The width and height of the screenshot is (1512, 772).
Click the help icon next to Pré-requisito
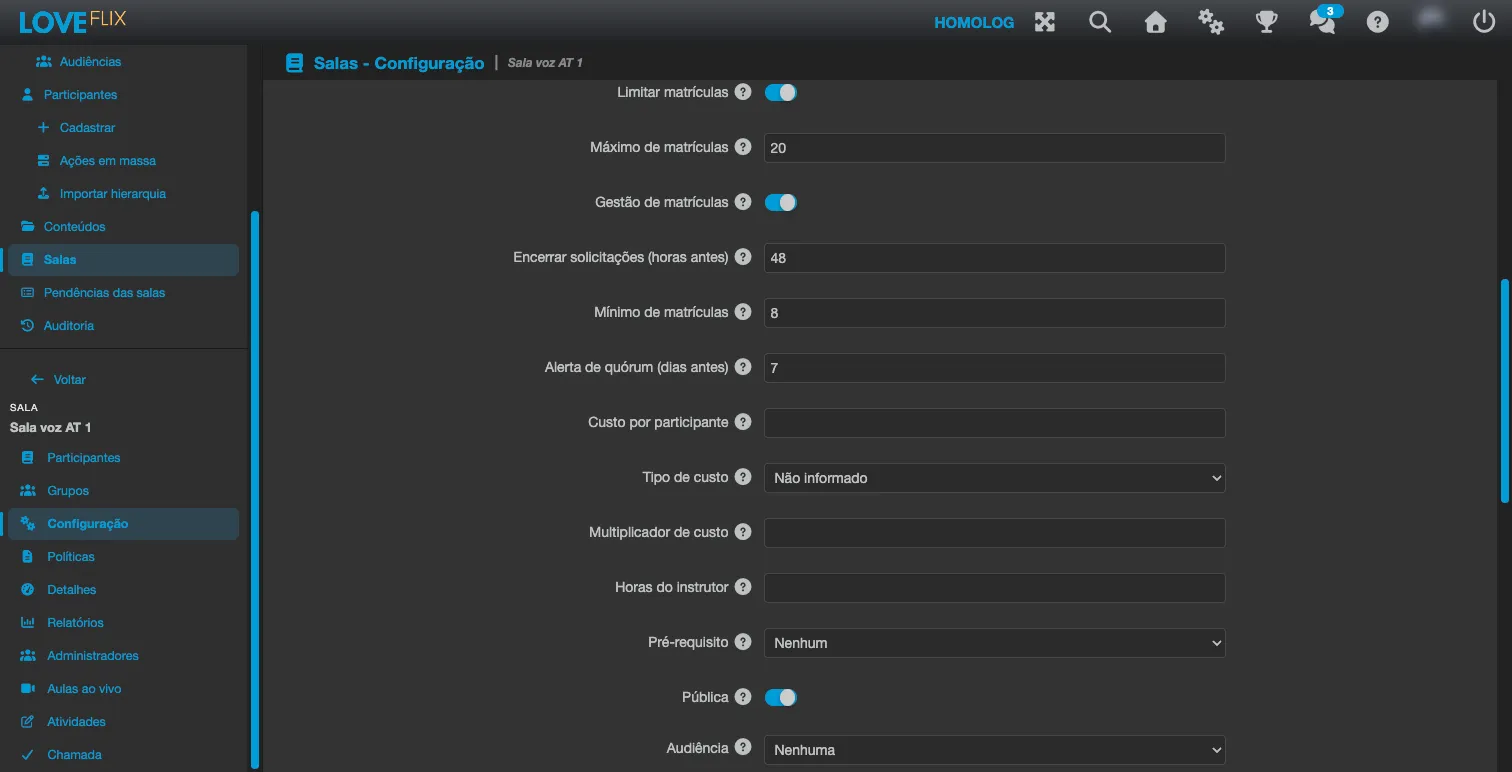[x=743, y=642]
